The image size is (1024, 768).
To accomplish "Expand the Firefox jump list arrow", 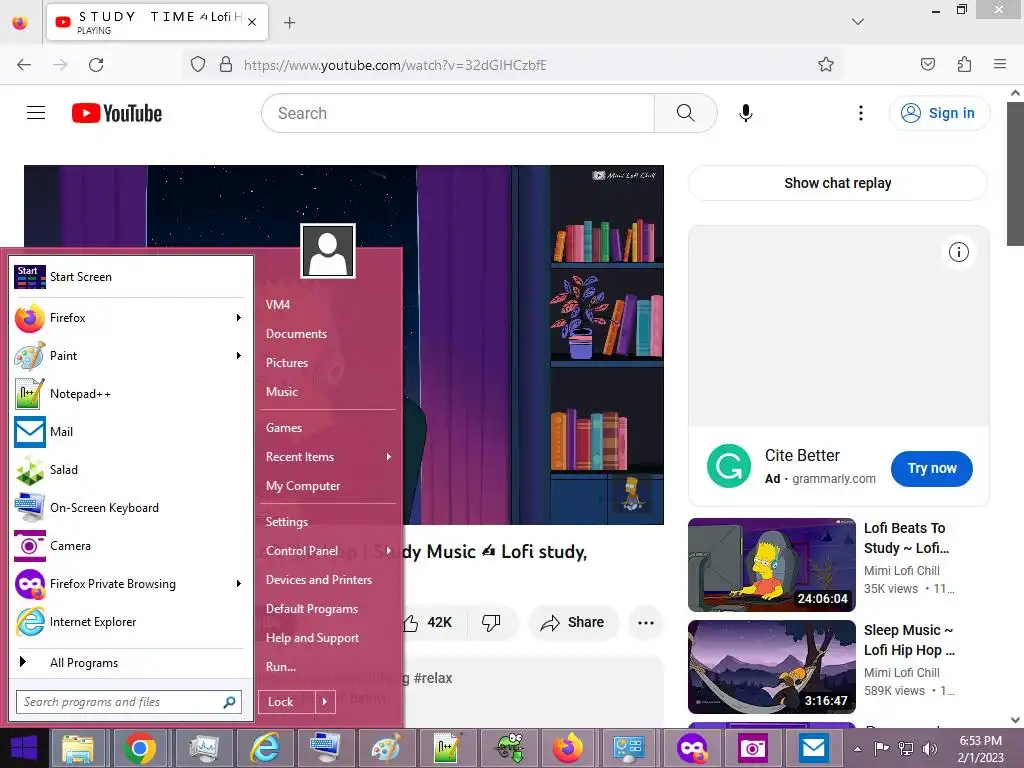I will (x=238, y=317).
